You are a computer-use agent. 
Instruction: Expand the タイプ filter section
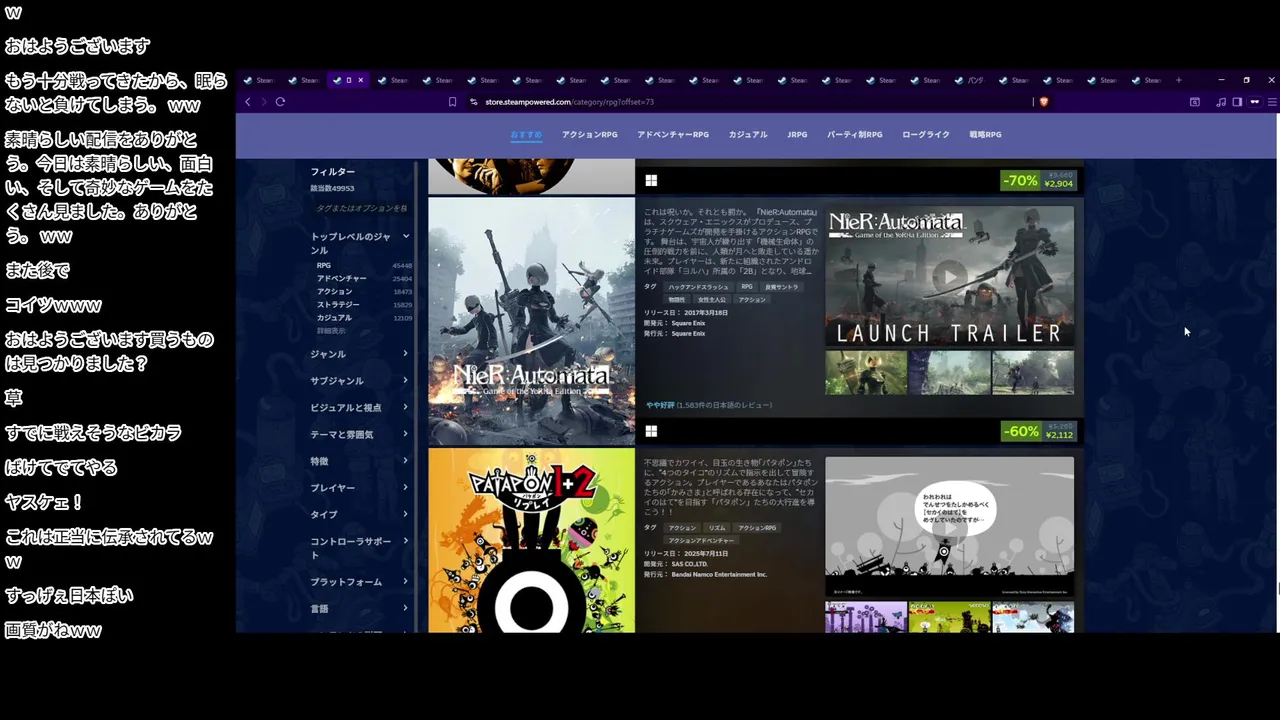[360, 515]
